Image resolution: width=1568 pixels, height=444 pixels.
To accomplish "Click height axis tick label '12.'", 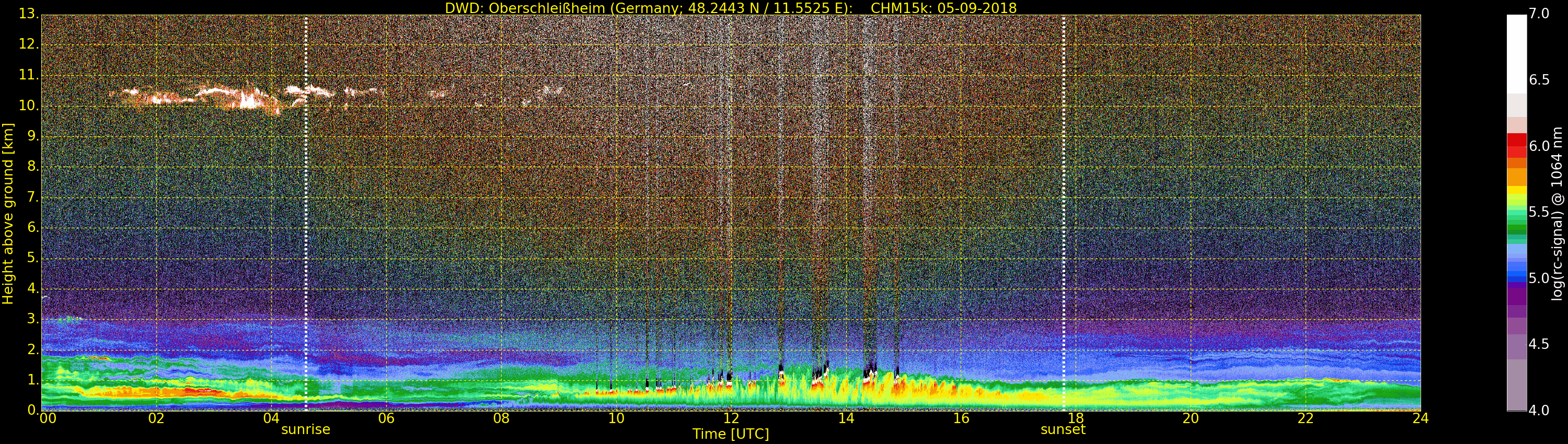I will coord(29,44).
